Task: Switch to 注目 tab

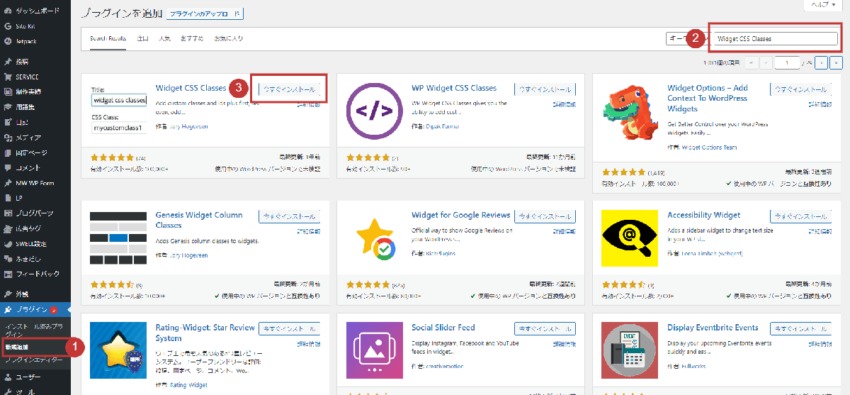Action: coord(143,38)
